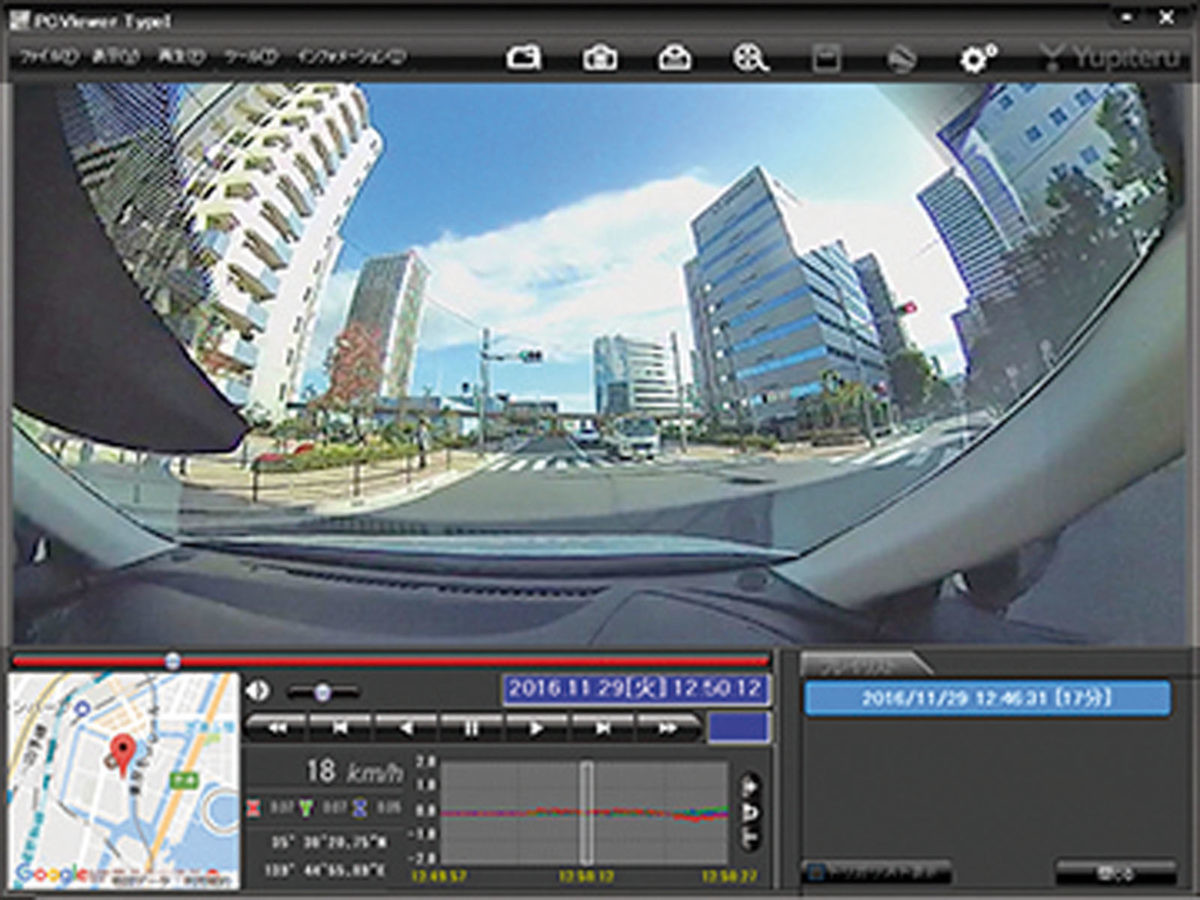Click the volume slider knob
Image resolution: width=1200 pixels, height=900 pixels.
click(x=322, y=692)
